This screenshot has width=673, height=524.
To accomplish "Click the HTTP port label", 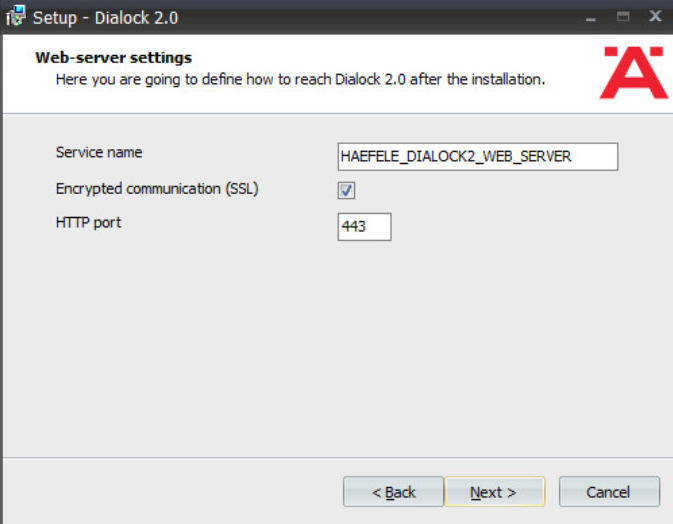I will tap(89, 223).
